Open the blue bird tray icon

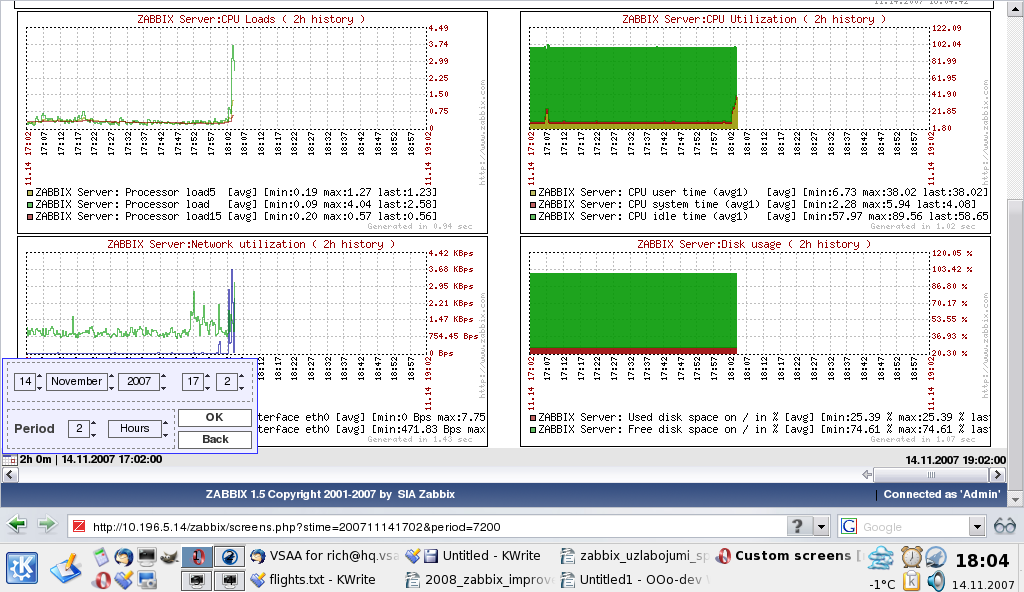[936, 557]
